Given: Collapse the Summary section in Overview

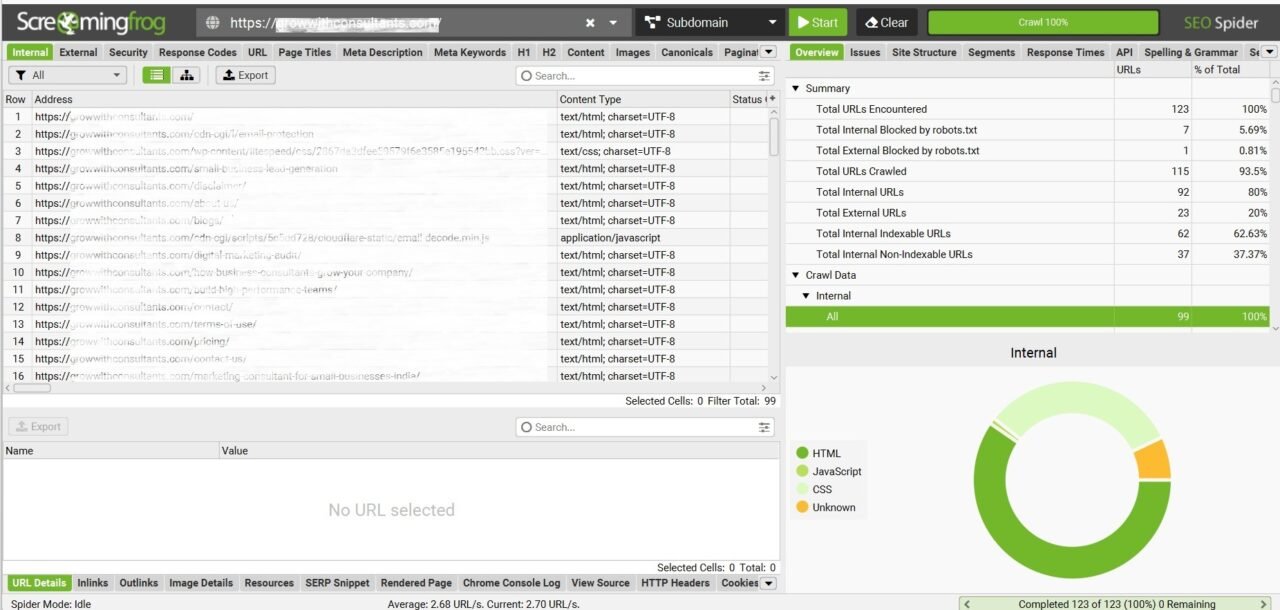Looking at the screenshot, I should pos(796,88).
